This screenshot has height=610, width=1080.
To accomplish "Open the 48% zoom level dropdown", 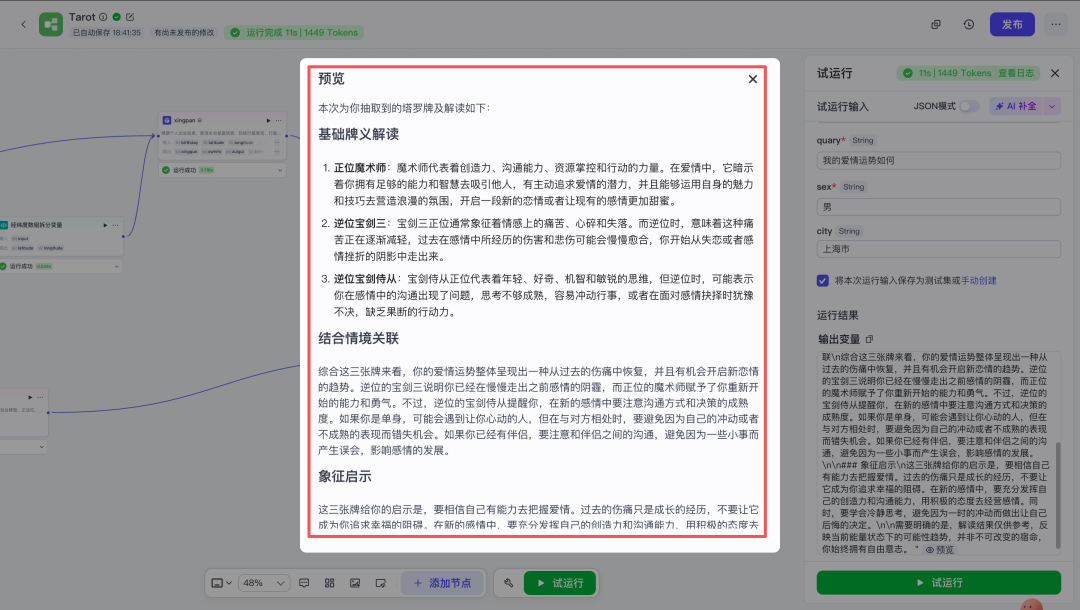I will pyautogui.click(x=265, y=582).
